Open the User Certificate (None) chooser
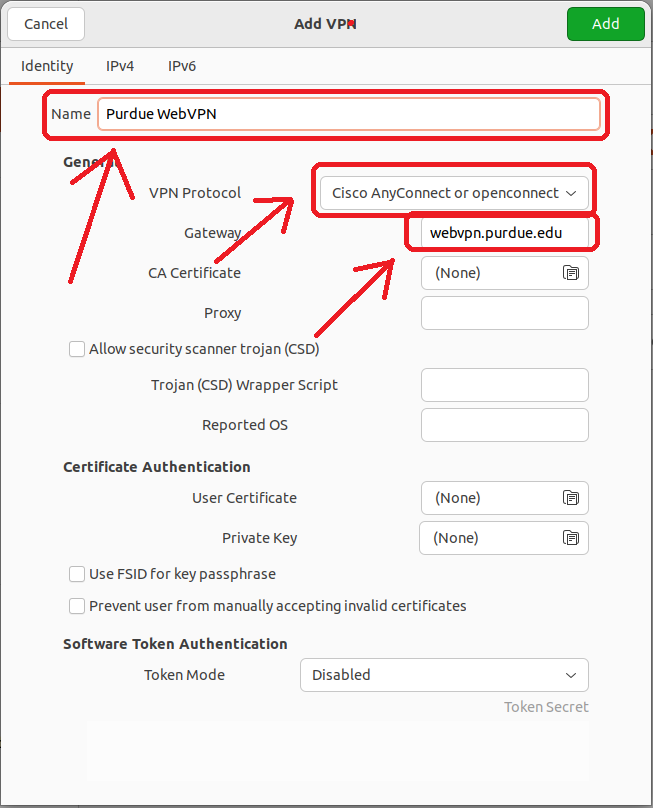The height and width of the screenshot is (808, 653). 490,498
